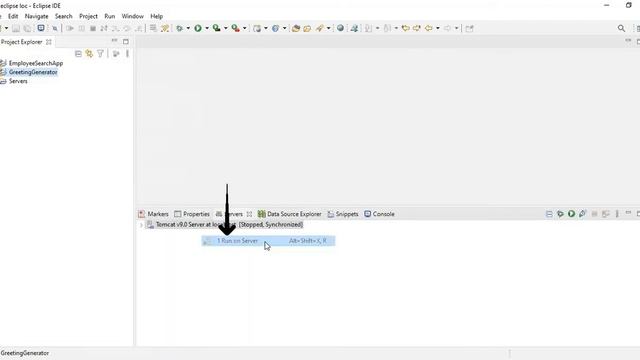This screenshot has height=360, width=640.
Task: Close the Servers view tab
Action: [x=249, y=214]
